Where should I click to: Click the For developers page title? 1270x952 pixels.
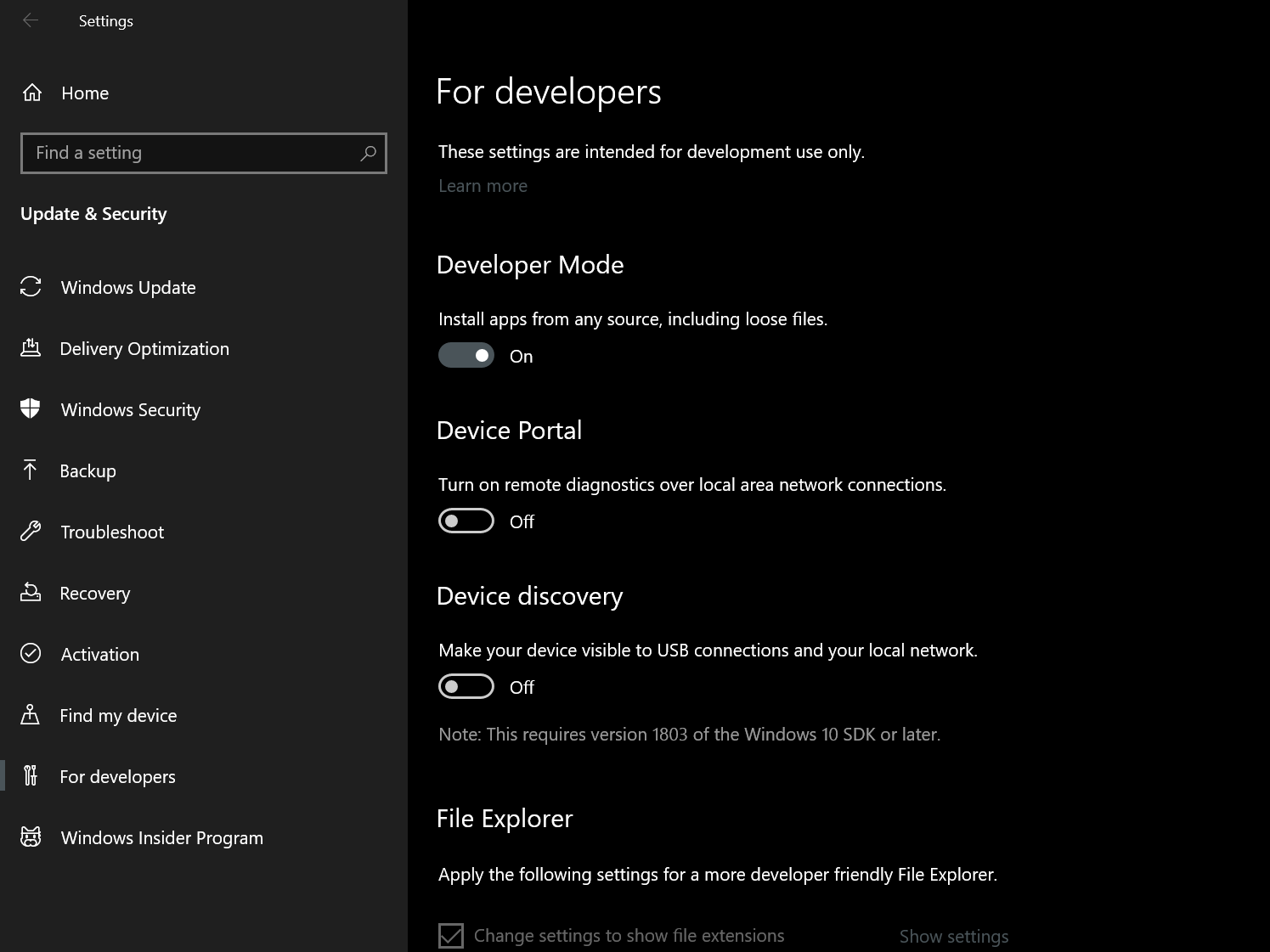pyautogui.click(x=549, y=92)
